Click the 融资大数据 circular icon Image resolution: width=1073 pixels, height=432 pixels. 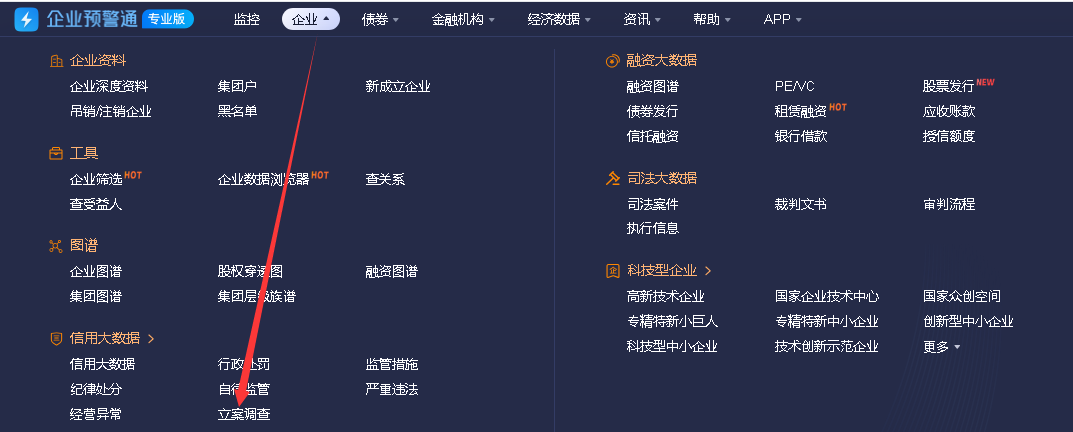[x=612, y=61]
